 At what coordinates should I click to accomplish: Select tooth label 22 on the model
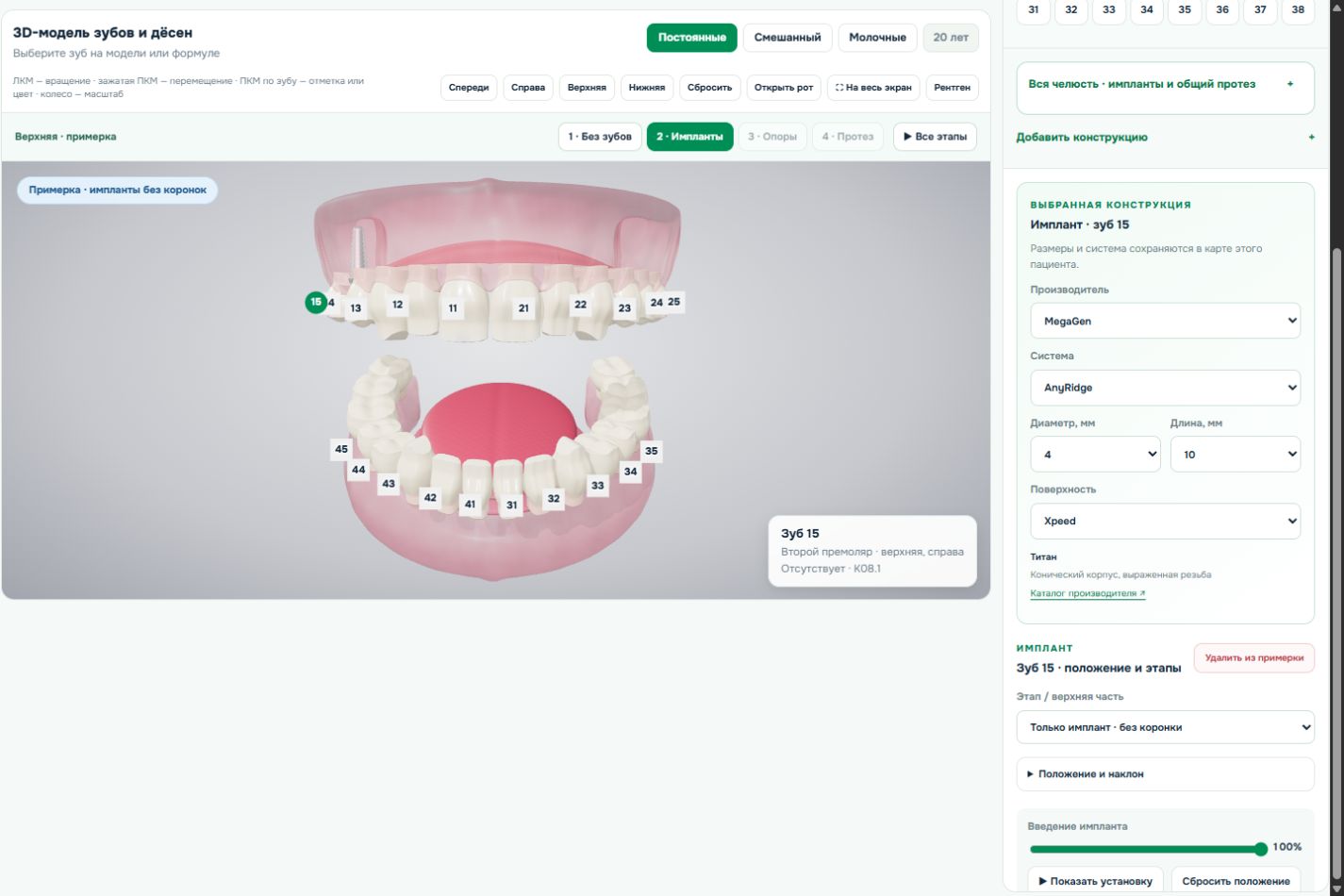(x=580, y=305)
